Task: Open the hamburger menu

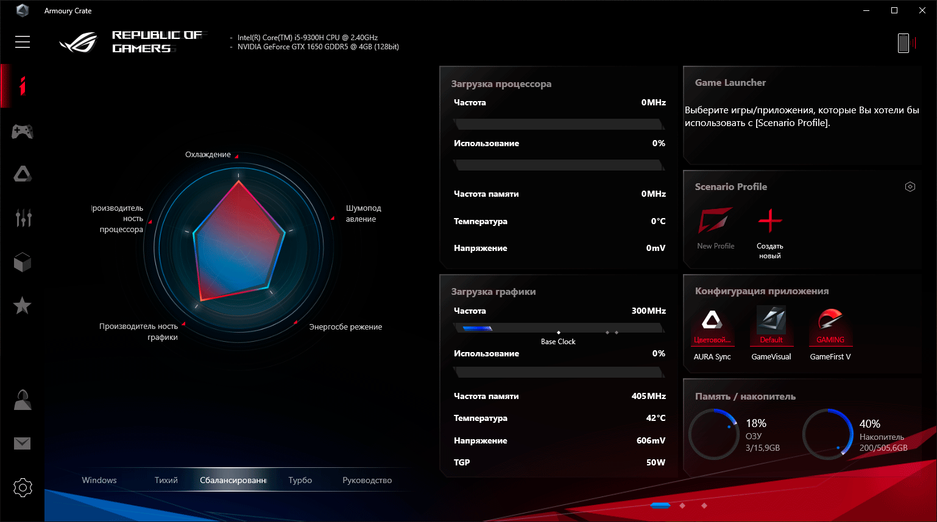Action: point(23,42)
